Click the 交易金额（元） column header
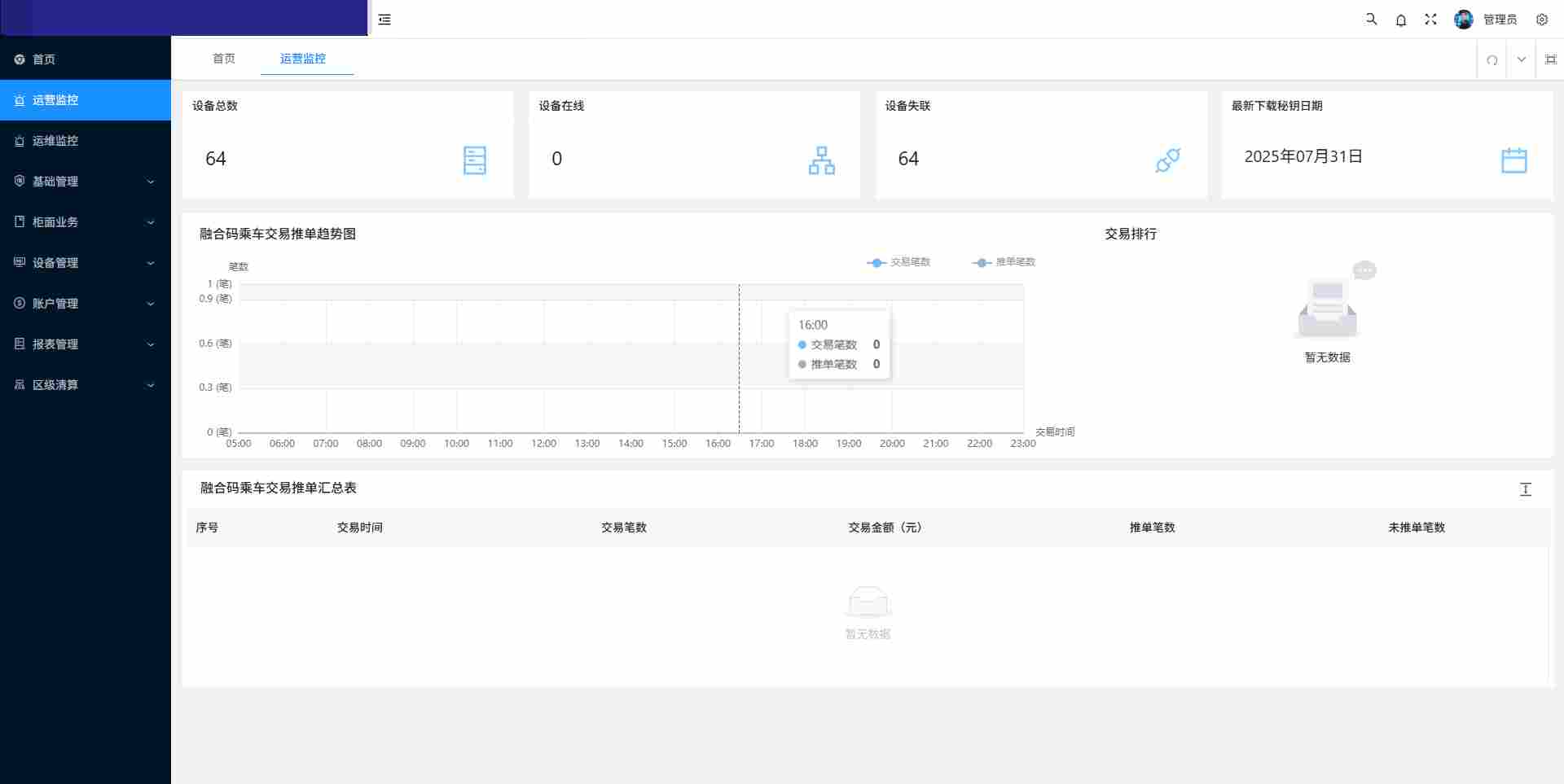Screen dimensions: 1564x784 [885, 528]
